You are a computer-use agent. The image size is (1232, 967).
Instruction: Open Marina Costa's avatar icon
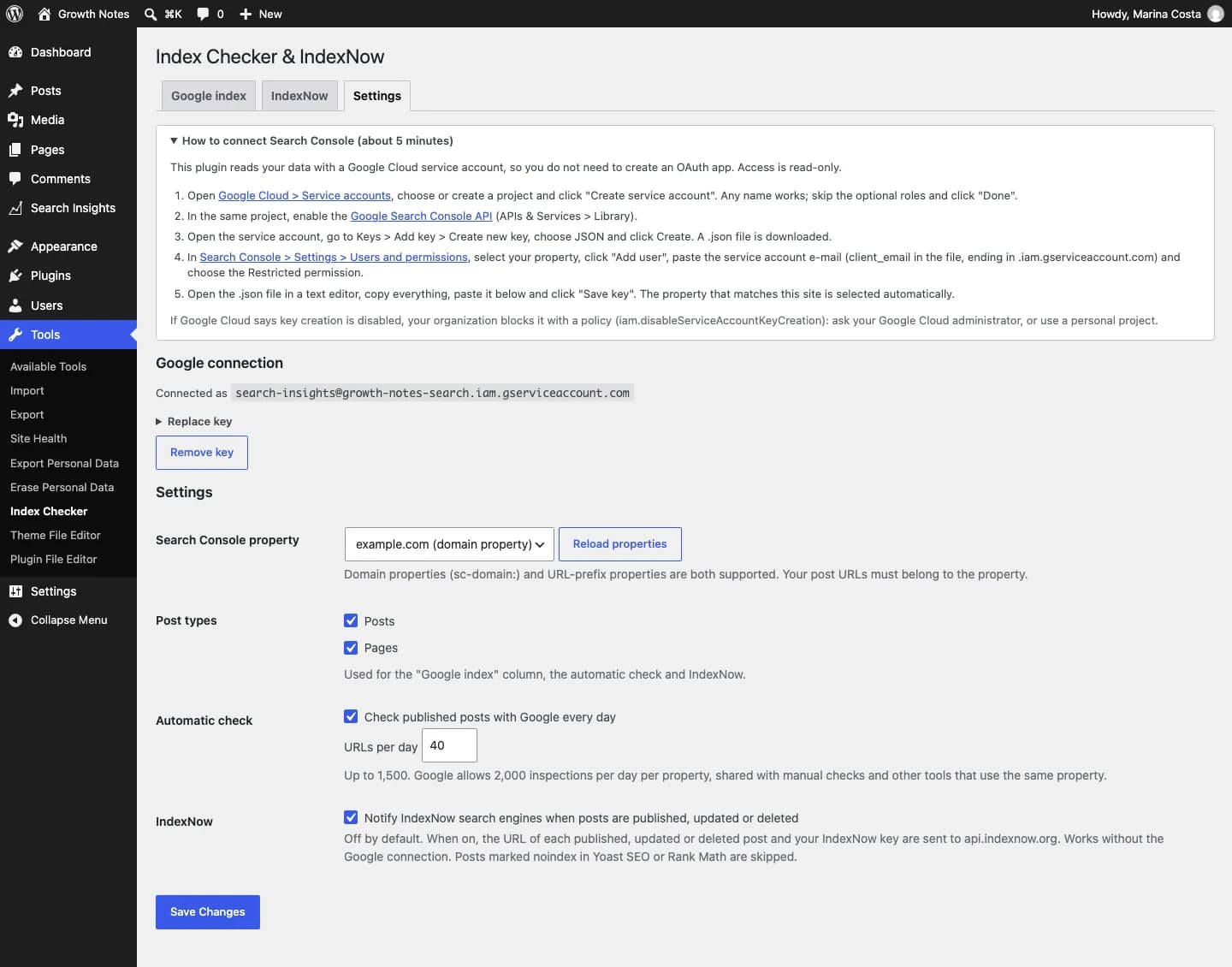coord(1215,14)
